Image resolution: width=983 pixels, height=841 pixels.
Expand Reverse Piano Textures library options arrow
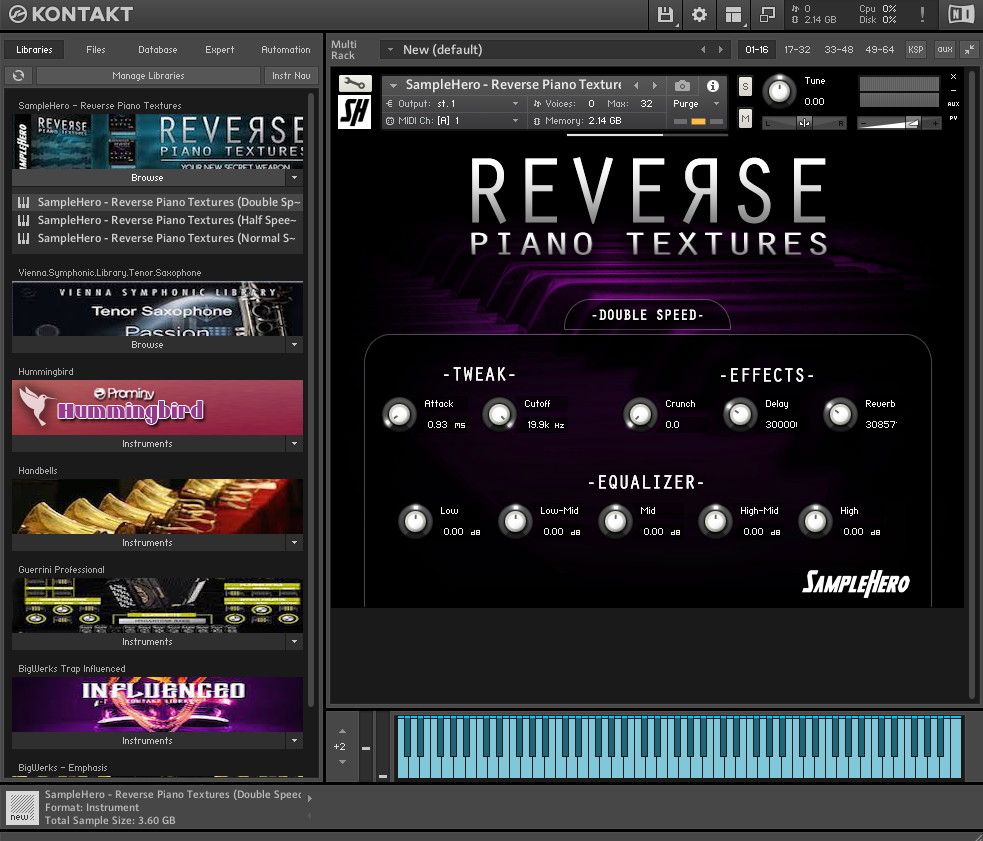pyautogui.click(x=295, y=177)
